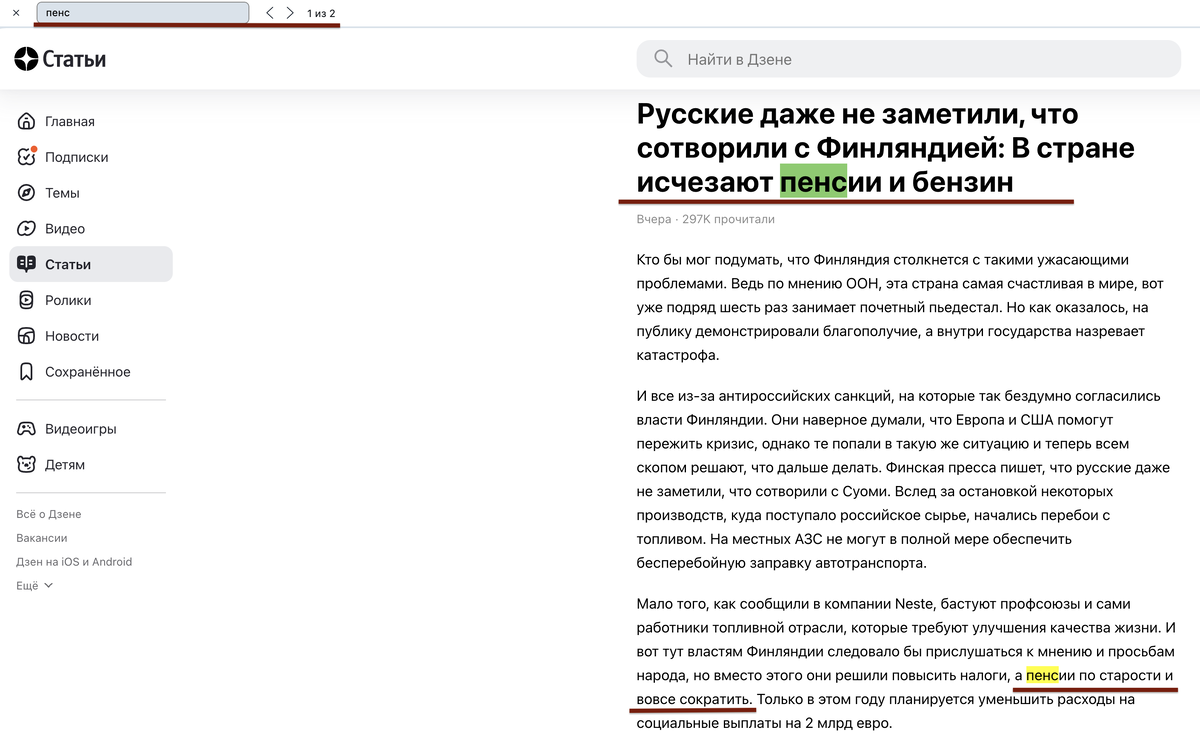The image size is (1200, 736).
Task: Open the Вакансии link
Action: point(44,537)
